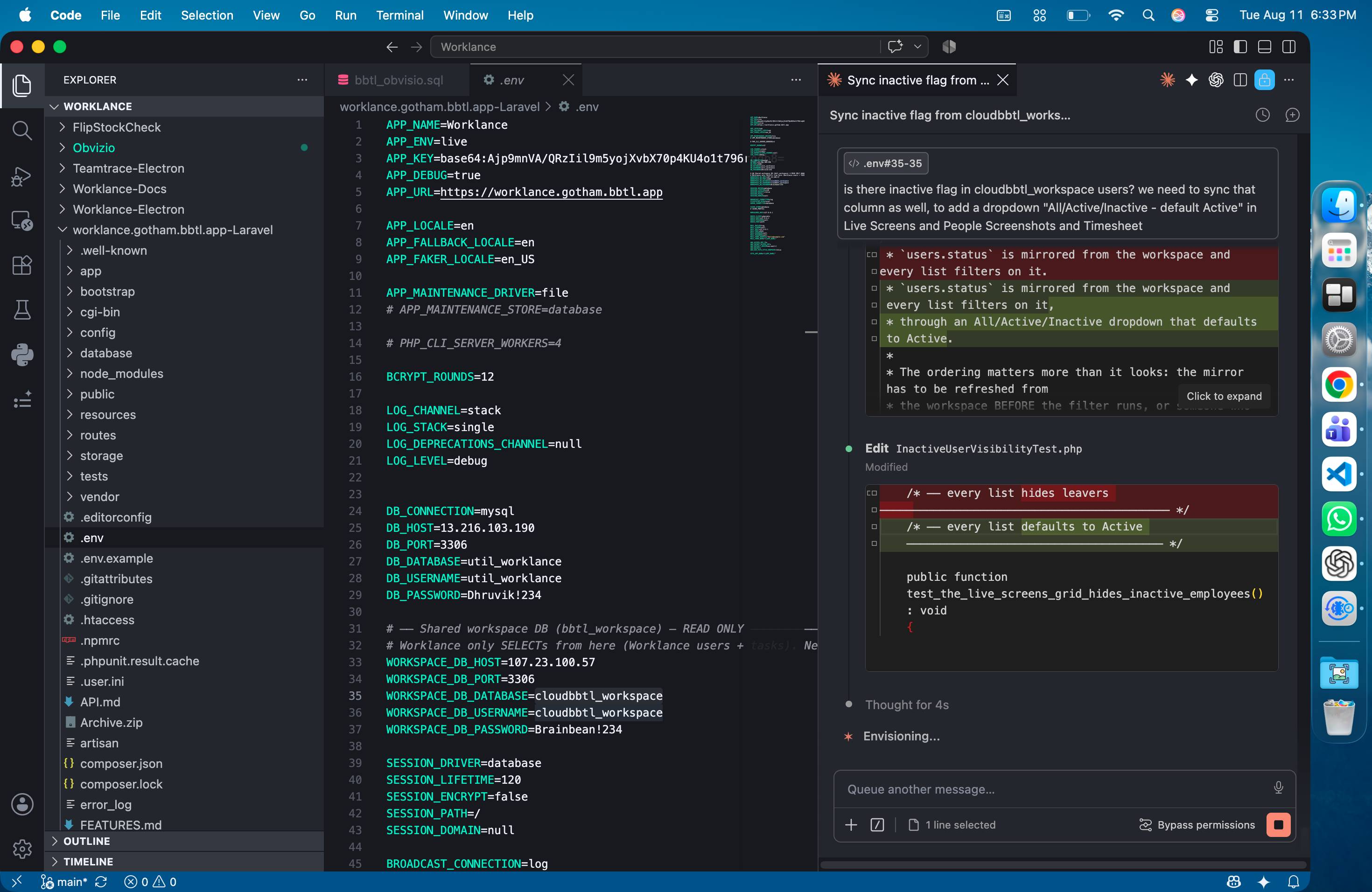The height and width of the screenshot is (892, 1372).
Task: Click the Click to expand diff link
Action: (x=1223, y=396)
